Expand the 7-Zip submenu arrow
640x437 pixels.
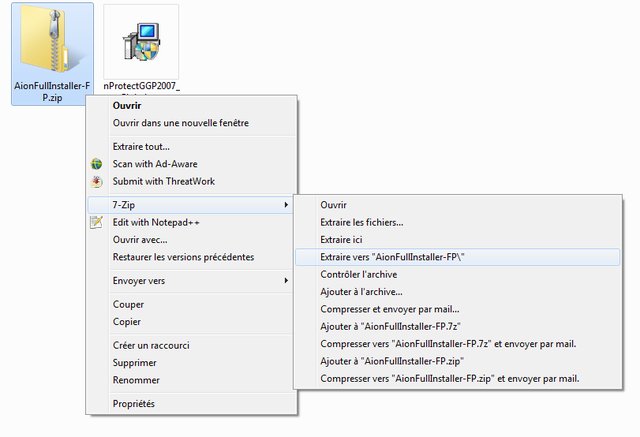pyautogui.click(x=287, y=205)
